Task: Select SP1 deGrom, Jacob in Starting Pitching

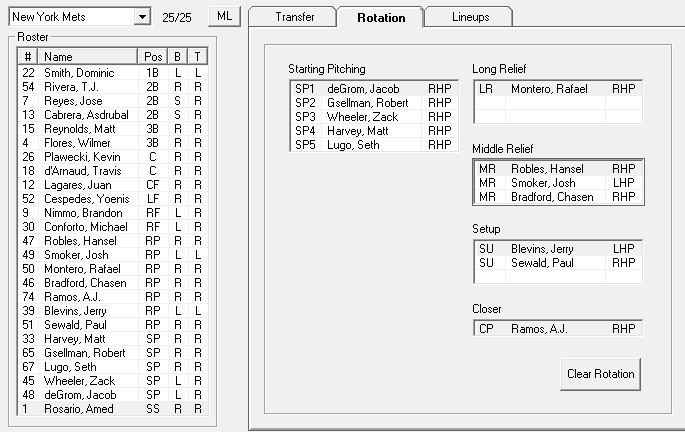Action: (374, 89)
